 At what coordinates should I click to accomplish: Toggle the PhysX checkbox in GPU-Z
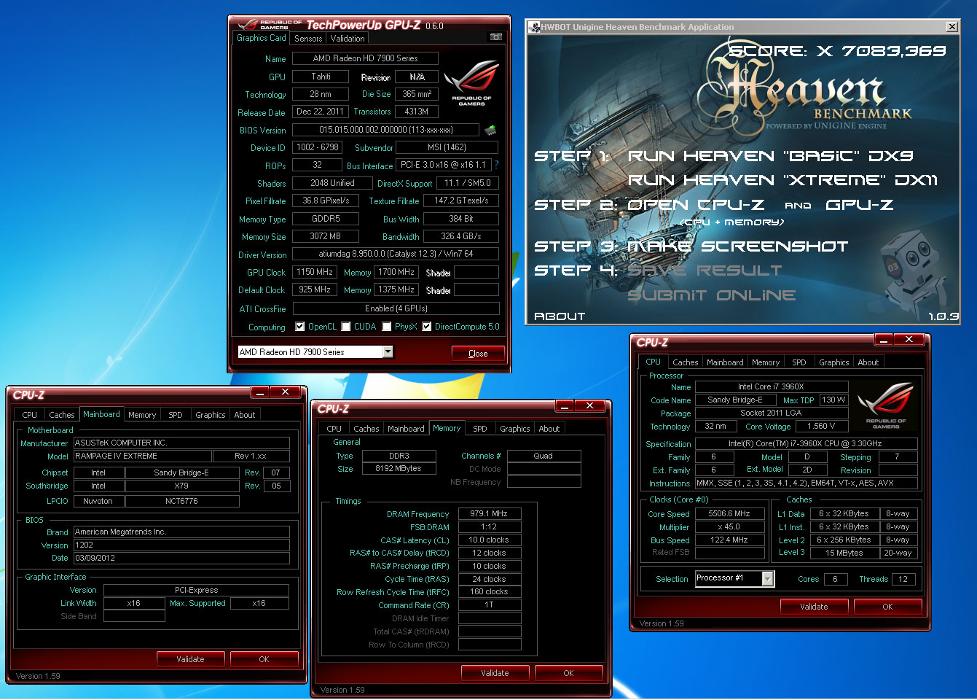pyautogui.click(x=386, y=326)
